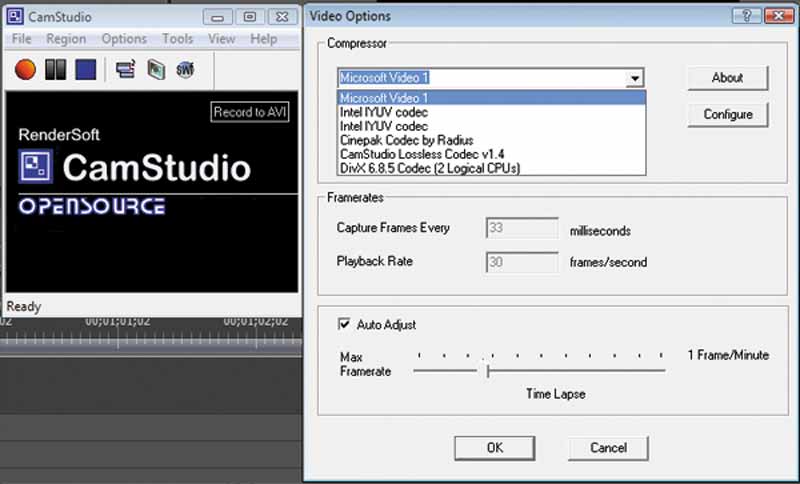Viewport: 800px width, 484px height.
Task: Click the Configure button
Action: [x=727, y=114]
